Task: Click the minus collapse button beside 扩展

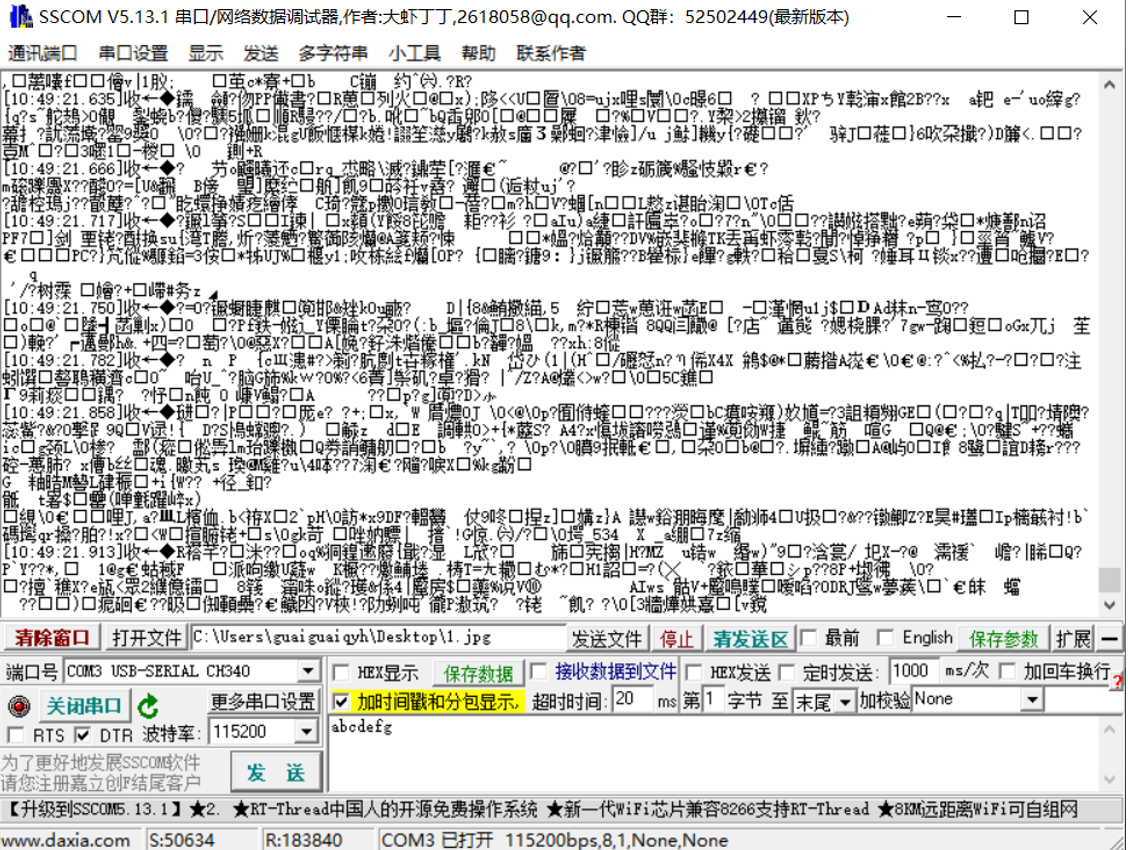Action: 1109,638
